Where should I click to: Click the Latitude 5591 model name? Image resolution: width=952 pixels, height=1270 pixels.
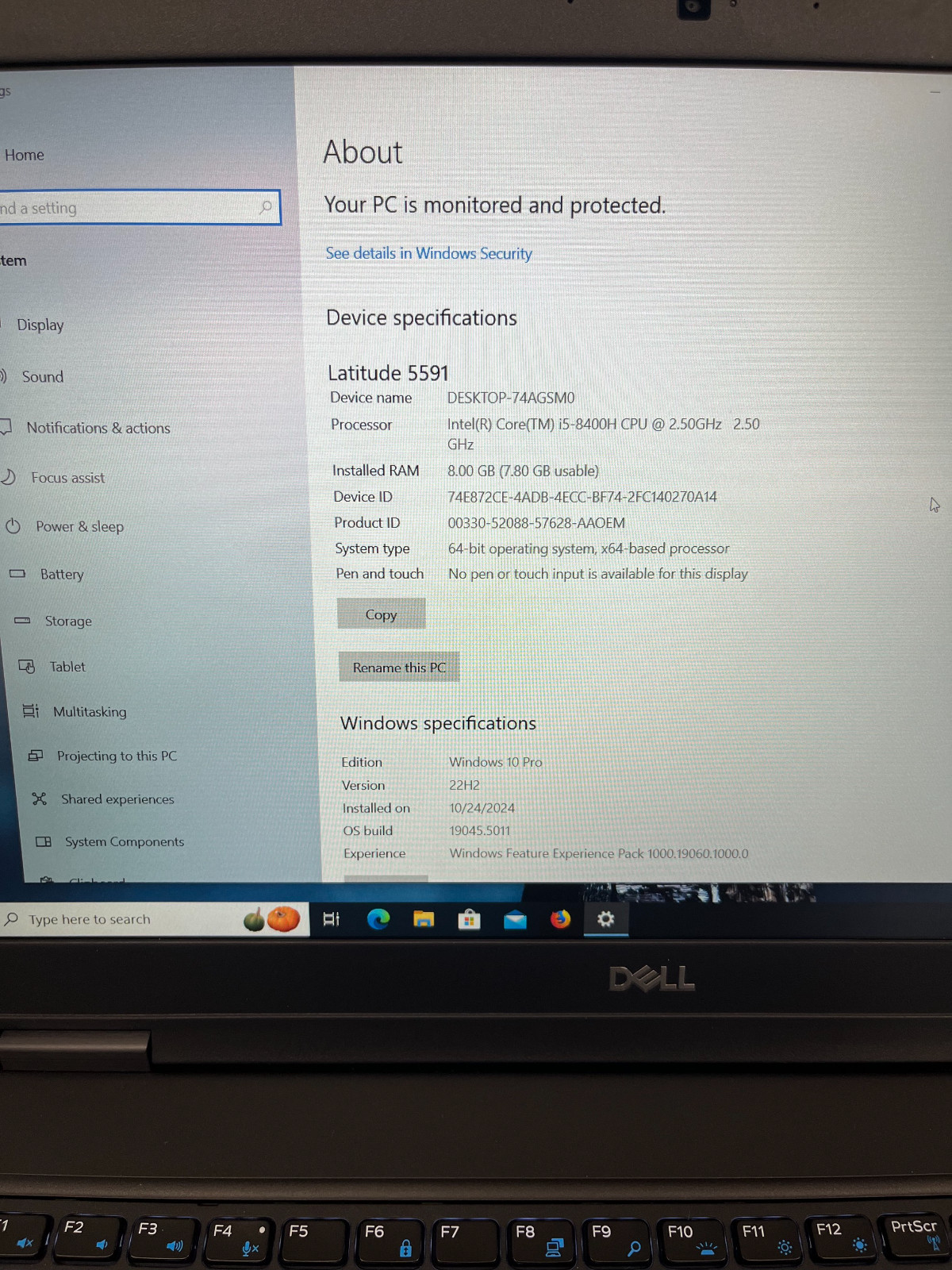tap(388, 373)
